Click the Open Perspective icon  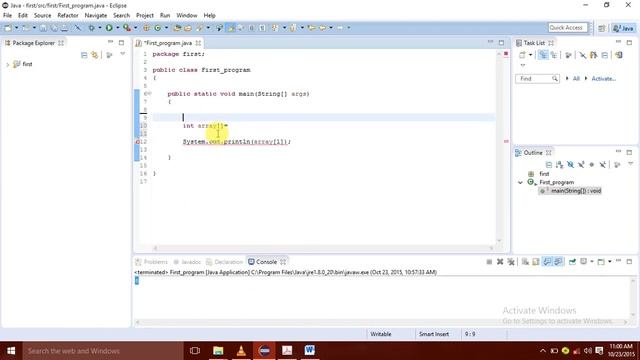pyautogui.click(x=602, y=28)
